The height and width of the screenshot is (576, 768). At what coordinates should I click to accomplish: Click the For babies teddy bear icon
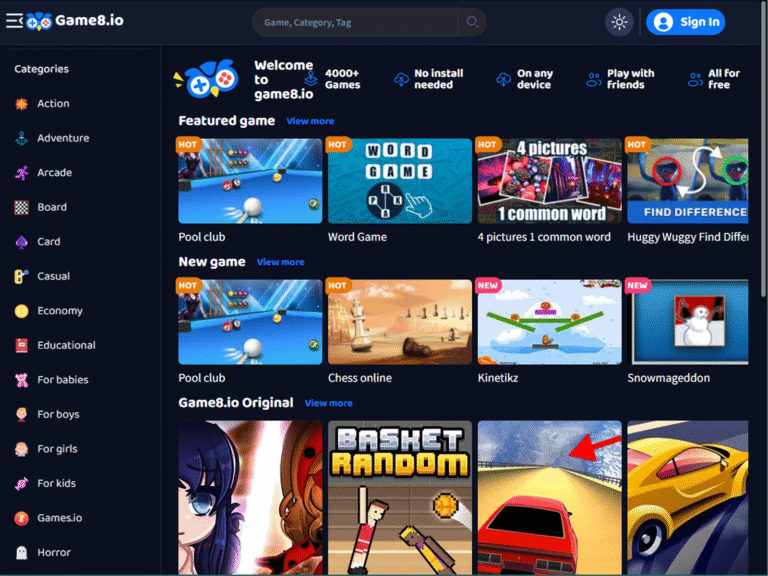click(x=22, y=380)
